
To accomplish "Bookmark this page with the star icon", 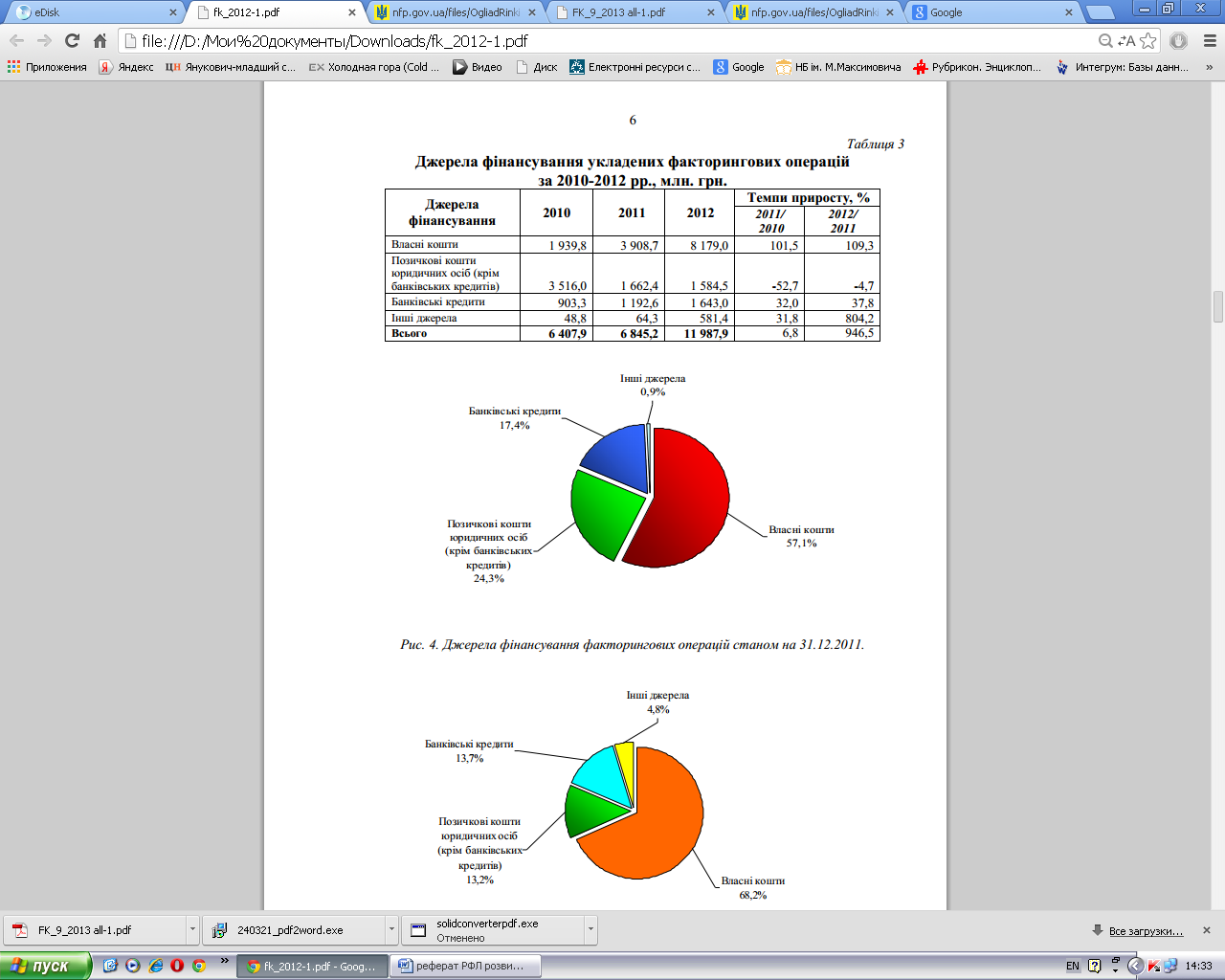I will pyautogui.click(x=1148, y=41).
